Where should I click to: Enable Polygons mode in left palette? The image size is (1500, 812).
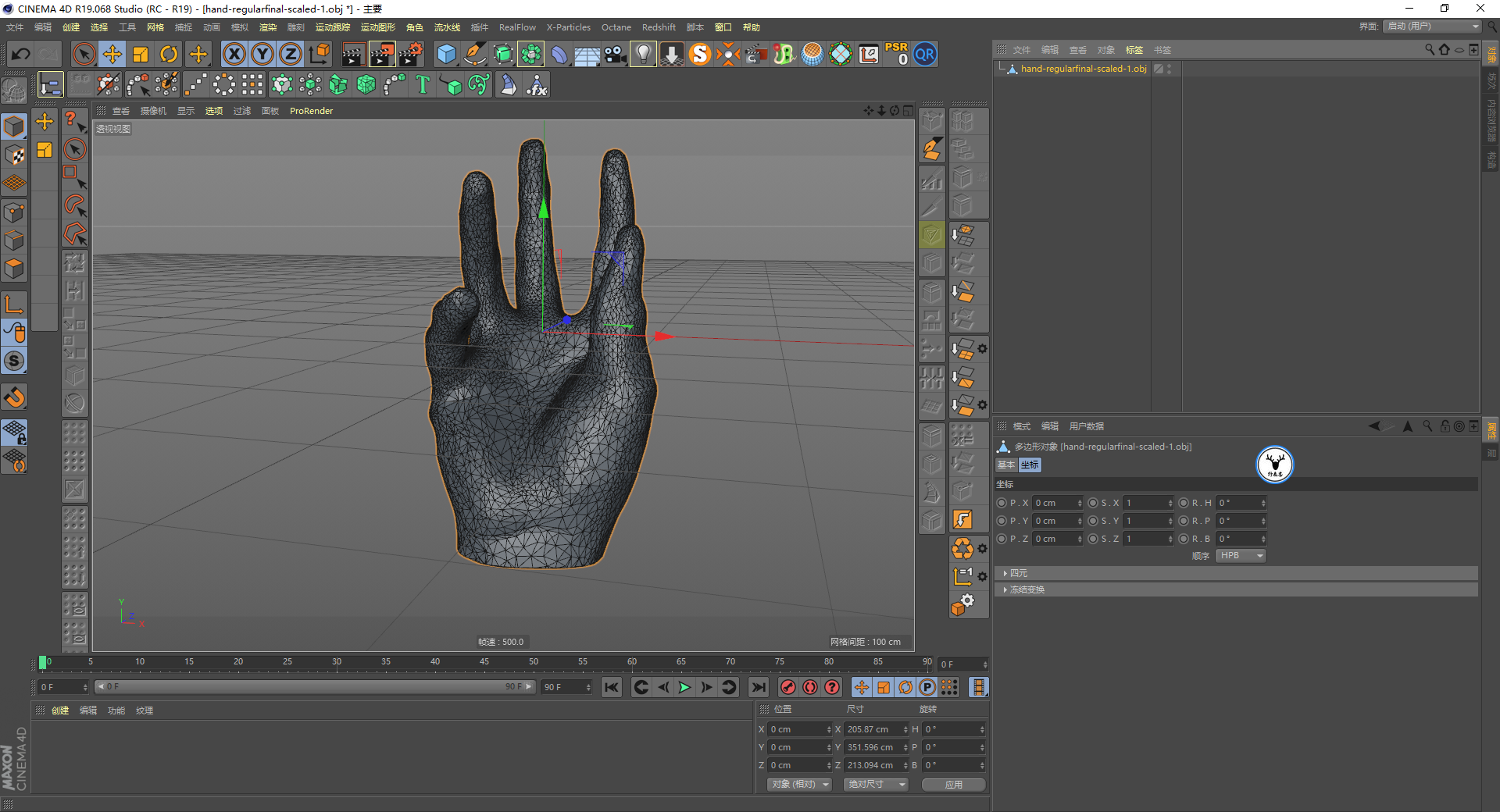click(x=14, y=269)
